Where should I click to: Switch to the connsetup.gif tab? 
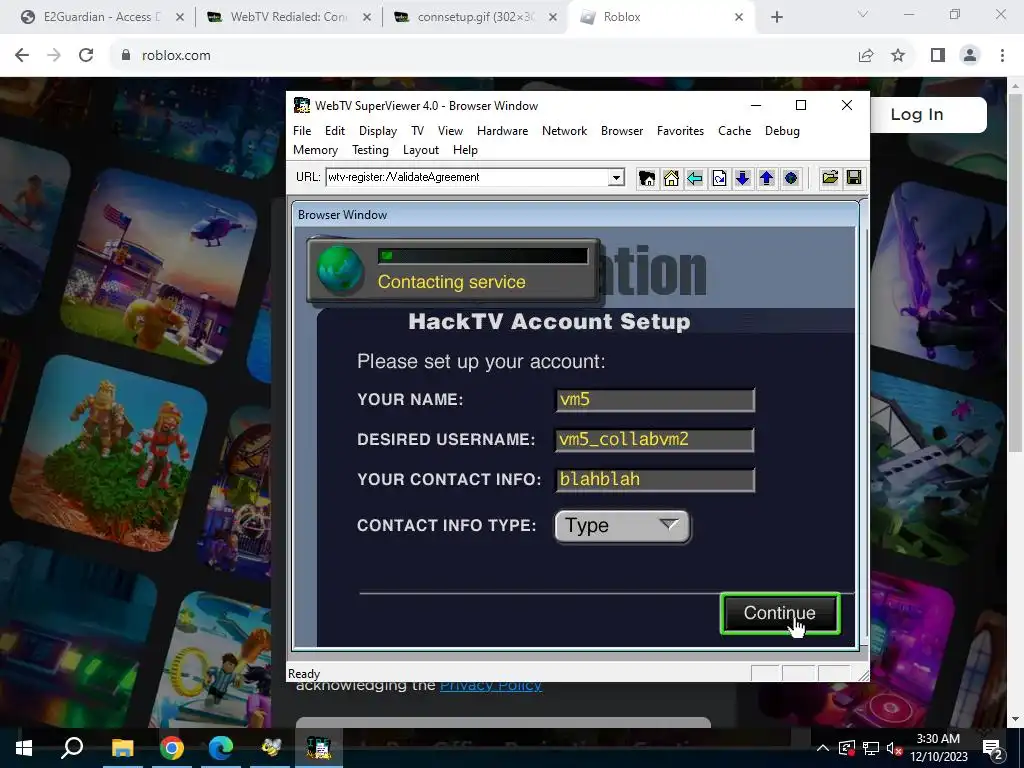coord(475,17)
